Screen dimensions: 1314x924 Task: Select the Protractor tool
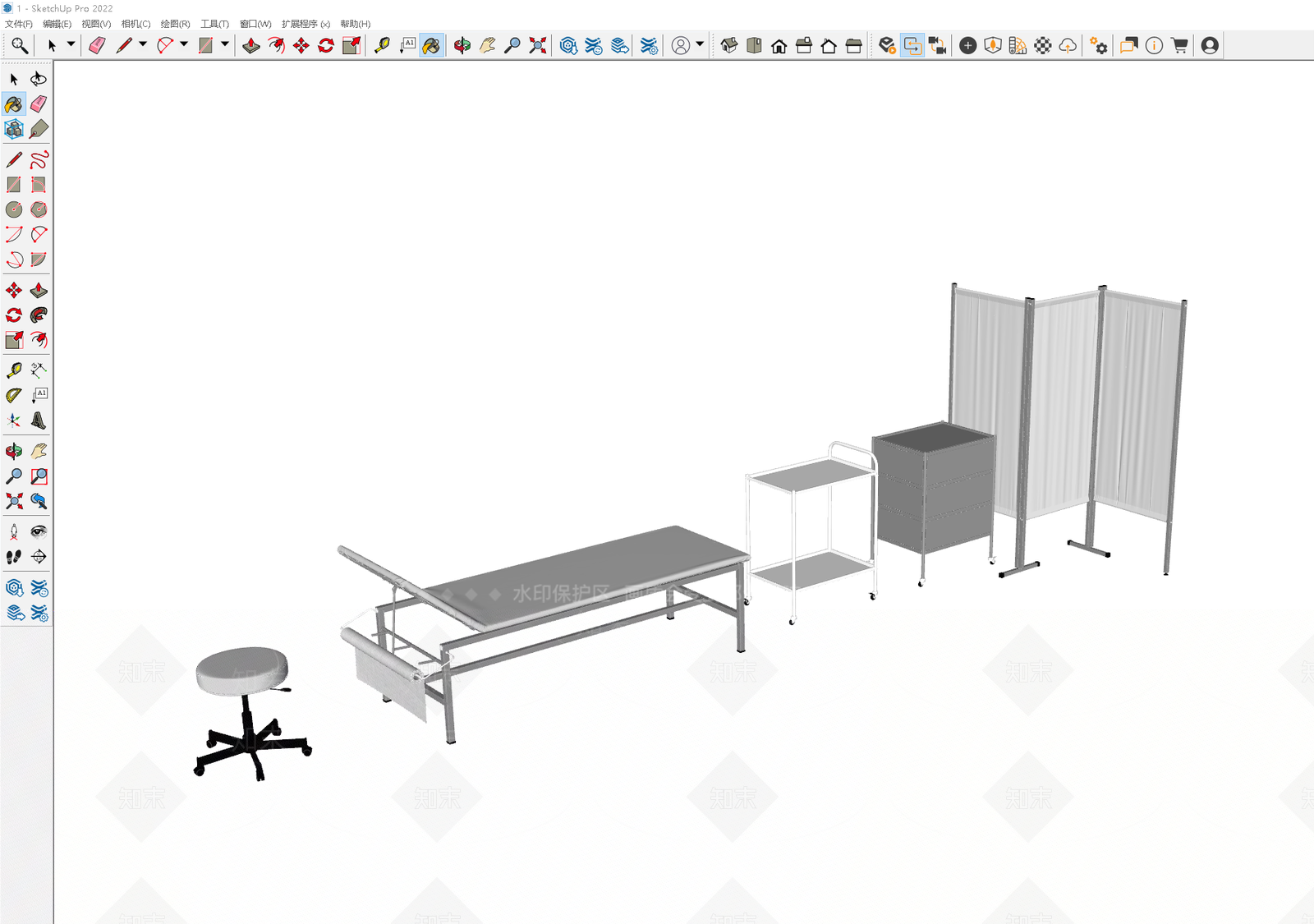click(14, 395)
